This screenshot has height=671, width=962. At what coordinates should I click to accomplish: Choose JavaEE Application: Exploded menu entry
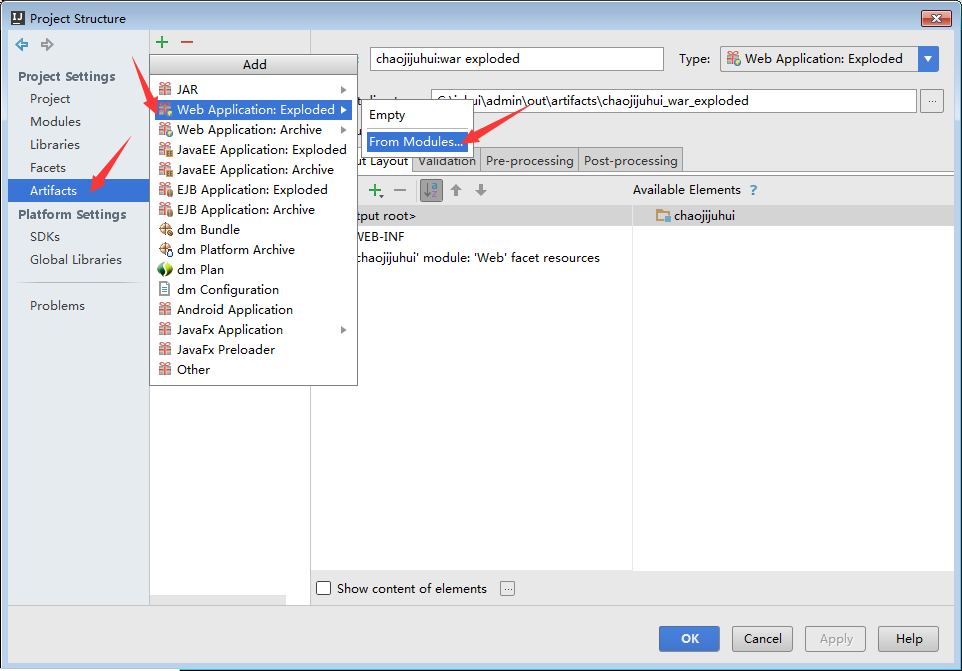click(253, 150)
